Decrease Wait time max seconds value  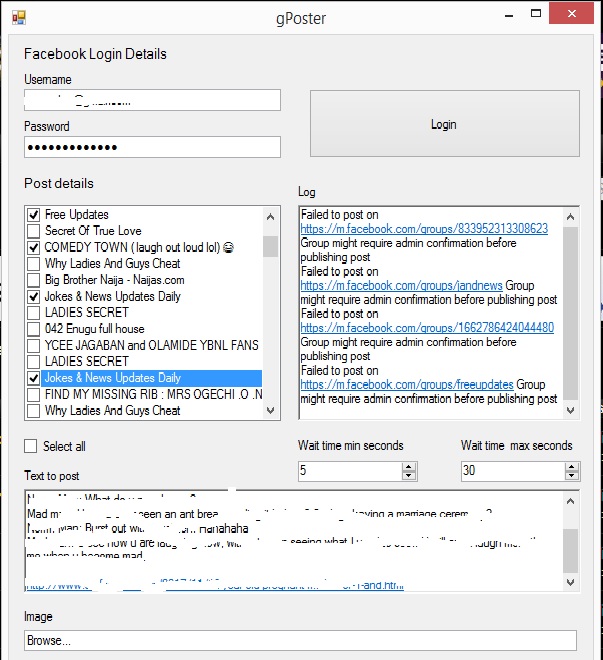571,476
